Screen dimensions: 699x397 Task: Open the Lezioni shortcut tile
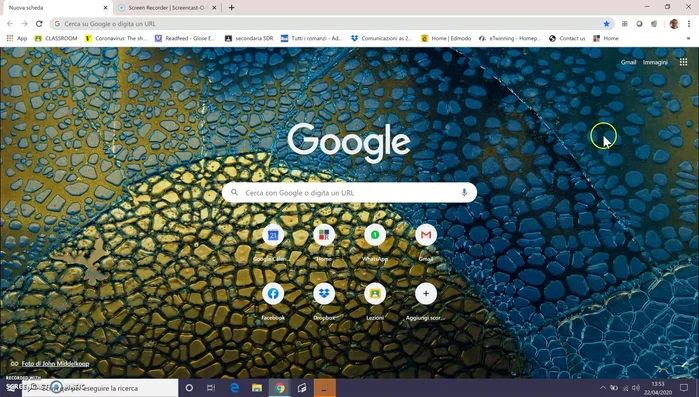tap(375, 294)
